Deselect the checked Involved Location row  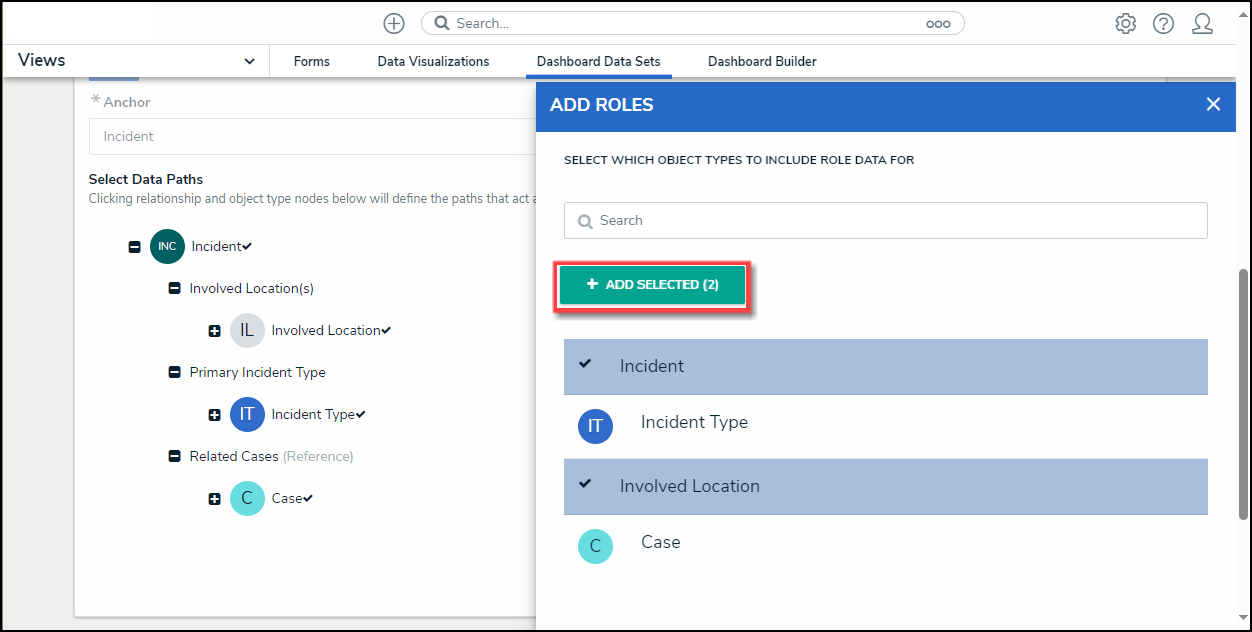[885, 486]
